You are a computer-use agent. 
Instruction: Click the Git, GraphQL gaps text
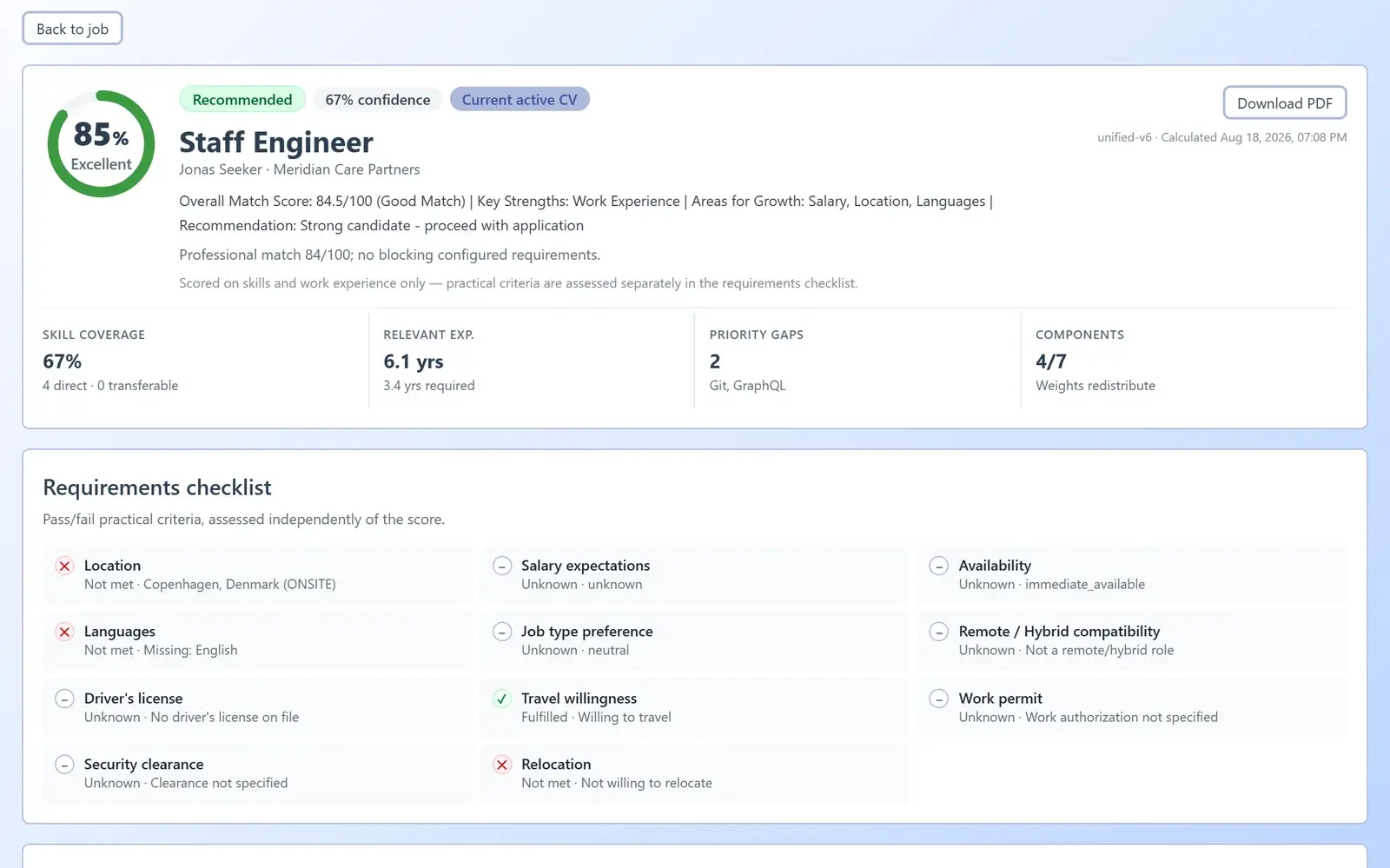747,386
